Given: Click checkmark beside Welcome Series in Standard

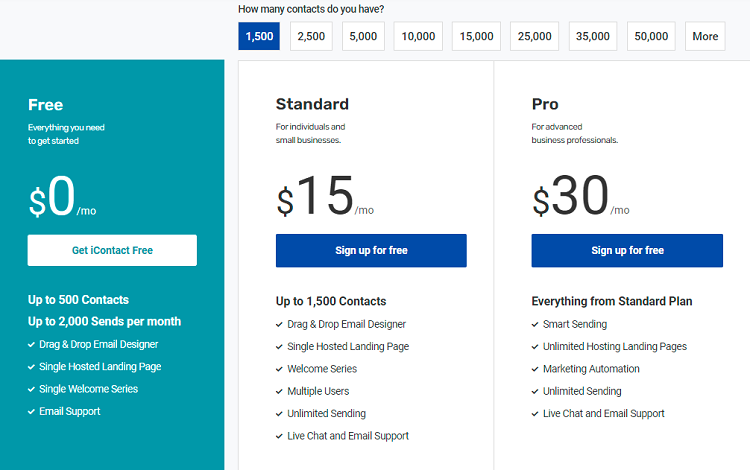Looking at the screenshot, I should [279, 369].
